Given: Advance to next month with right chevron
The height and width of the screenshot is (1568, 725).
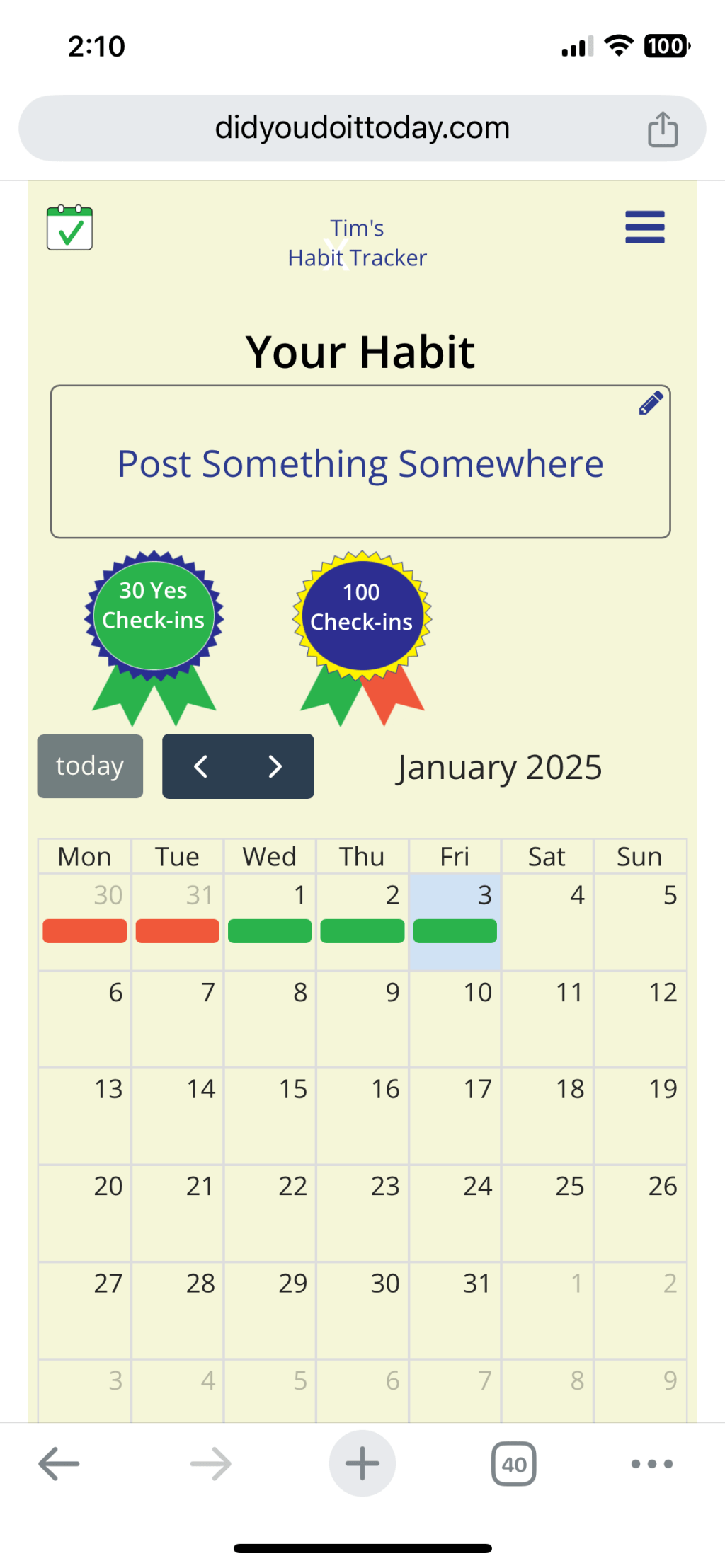Looking at the screenshot, I should point(275,766).
